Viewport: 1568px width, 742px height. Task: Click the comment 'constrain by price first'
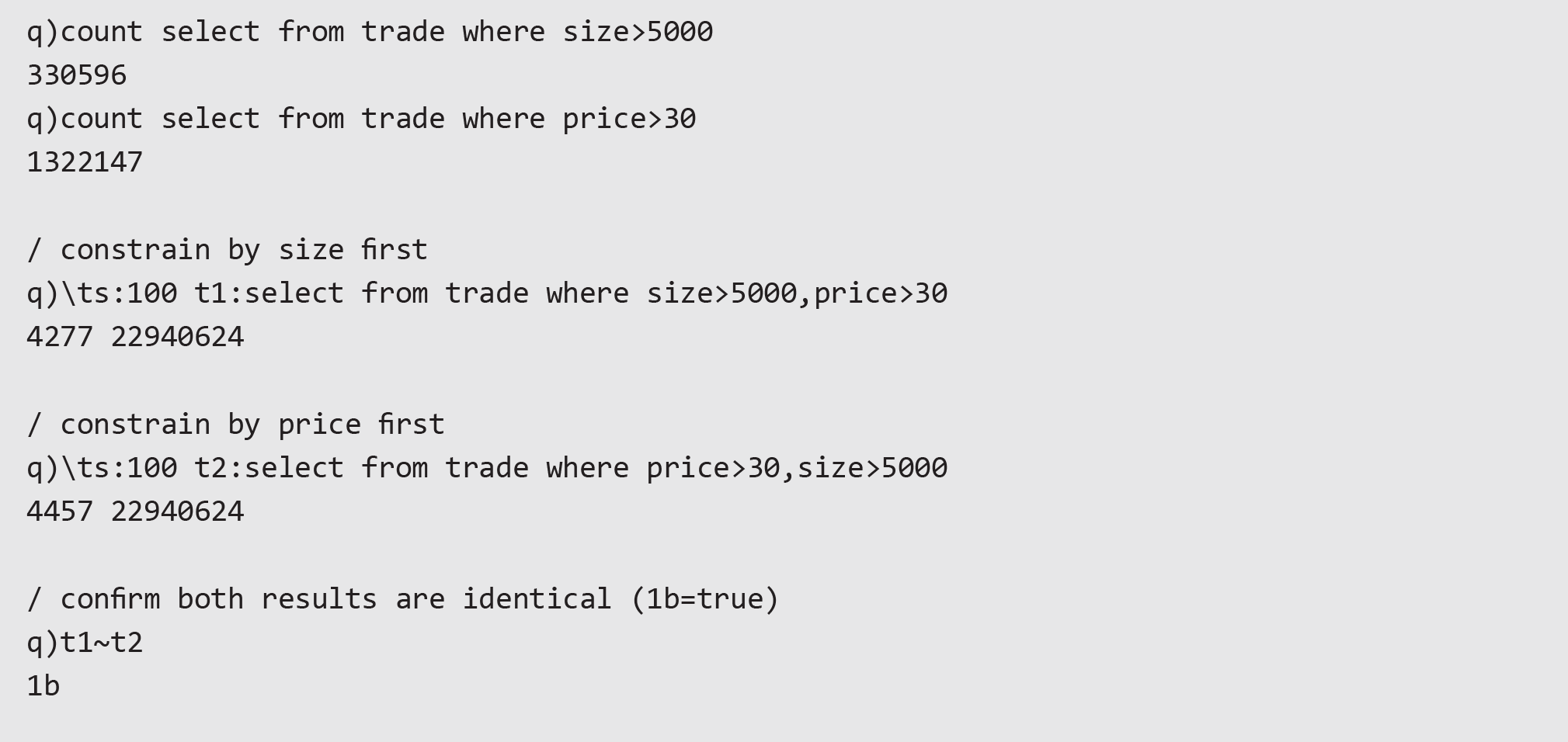tap(235, 425)
